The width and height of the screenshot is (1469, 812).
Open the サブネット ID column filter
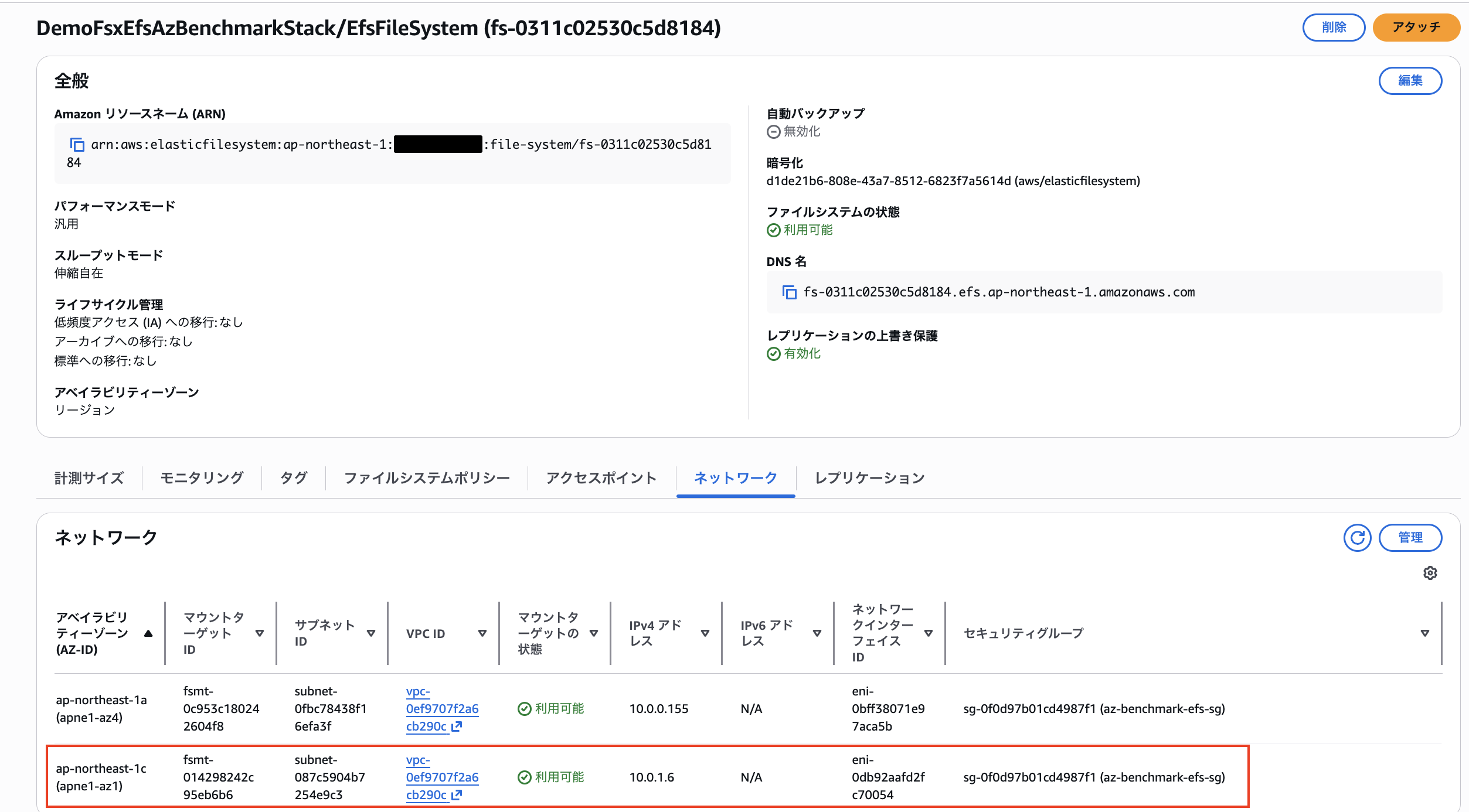click(370, 633)
